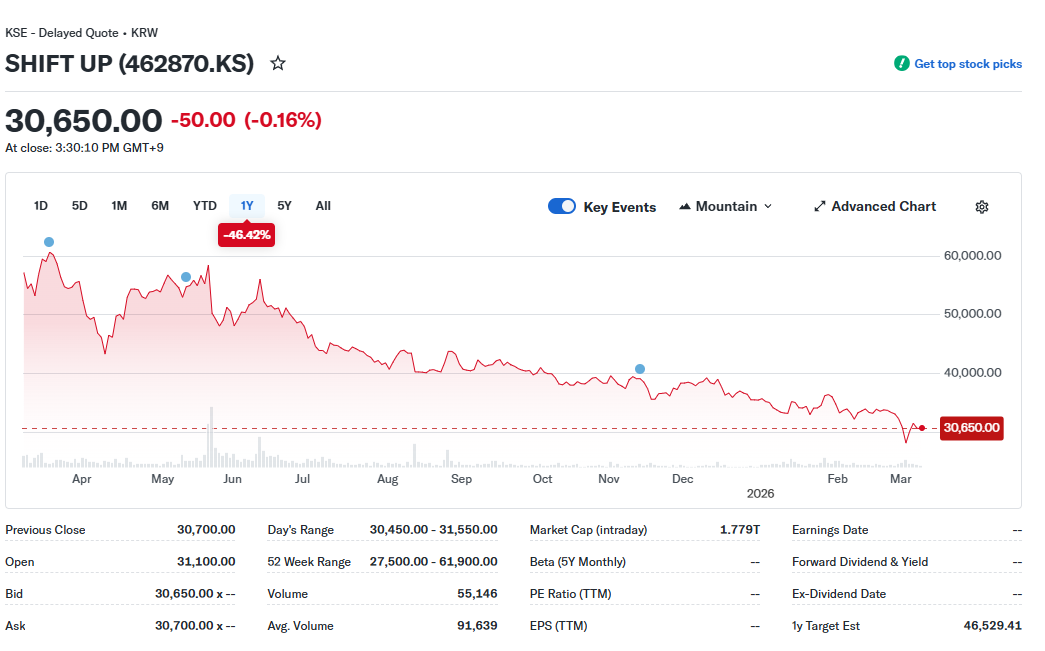
Task: Click 52 Week Range value
Action: (433, 562)
